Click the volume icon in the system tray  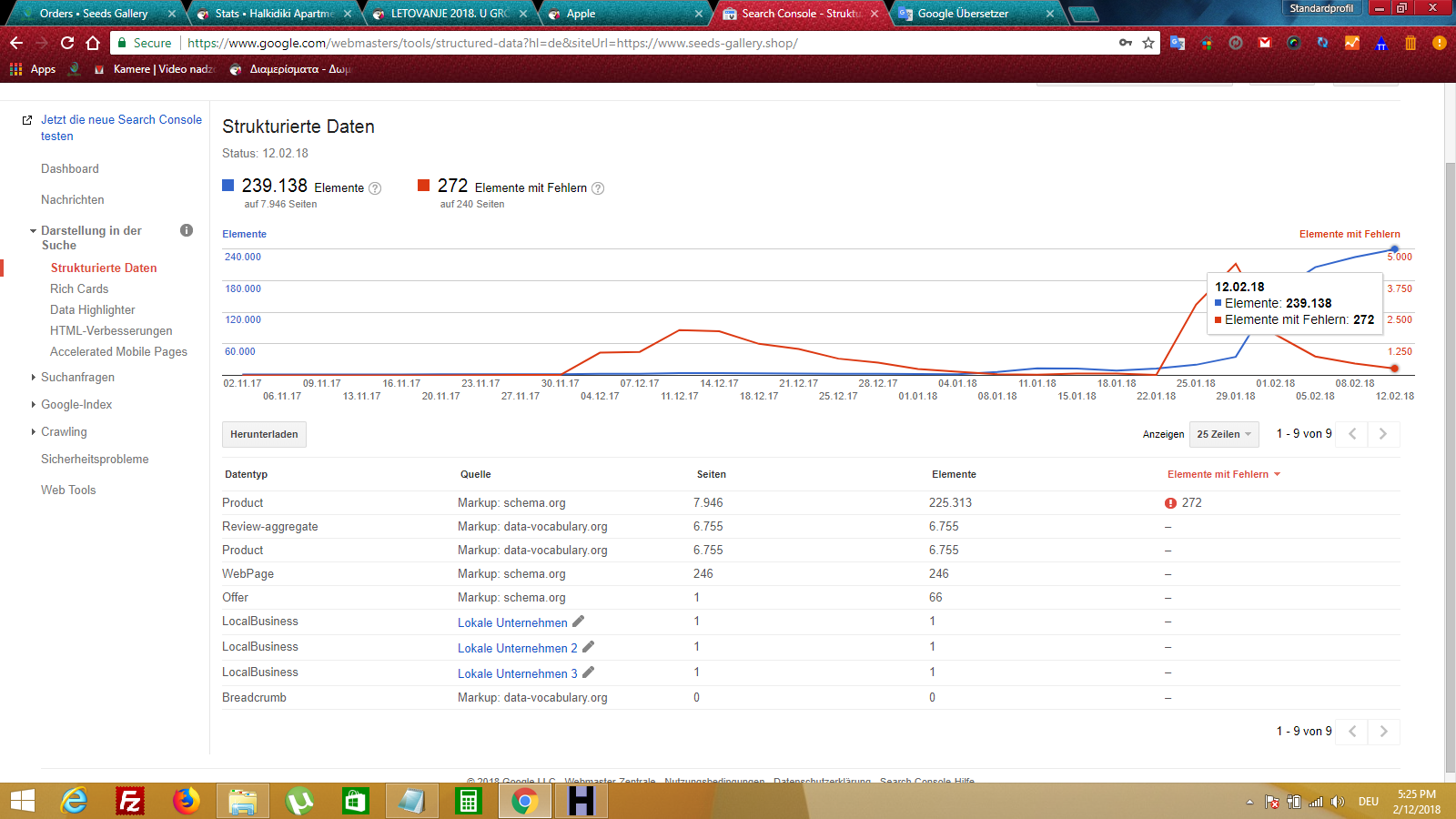[x=1337, y=802]
